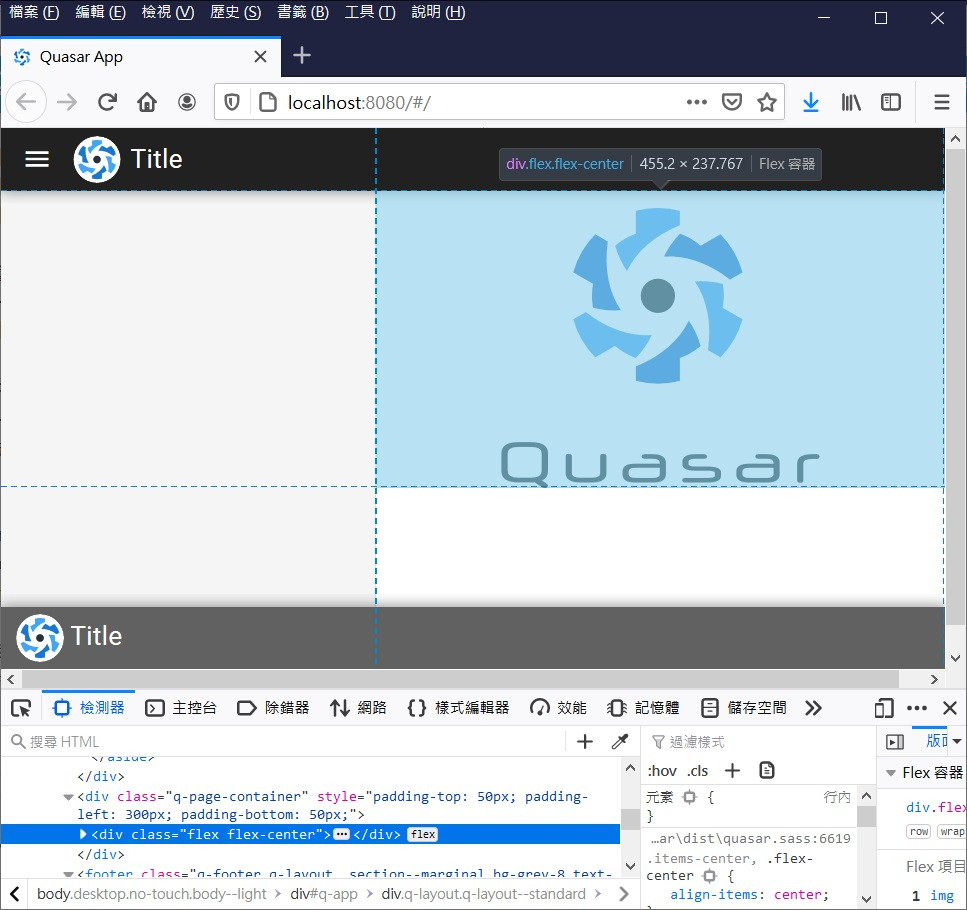Open the sidebar tab list dropdown
The width and height of the screenshot is (967, 910).
point(957,741)
